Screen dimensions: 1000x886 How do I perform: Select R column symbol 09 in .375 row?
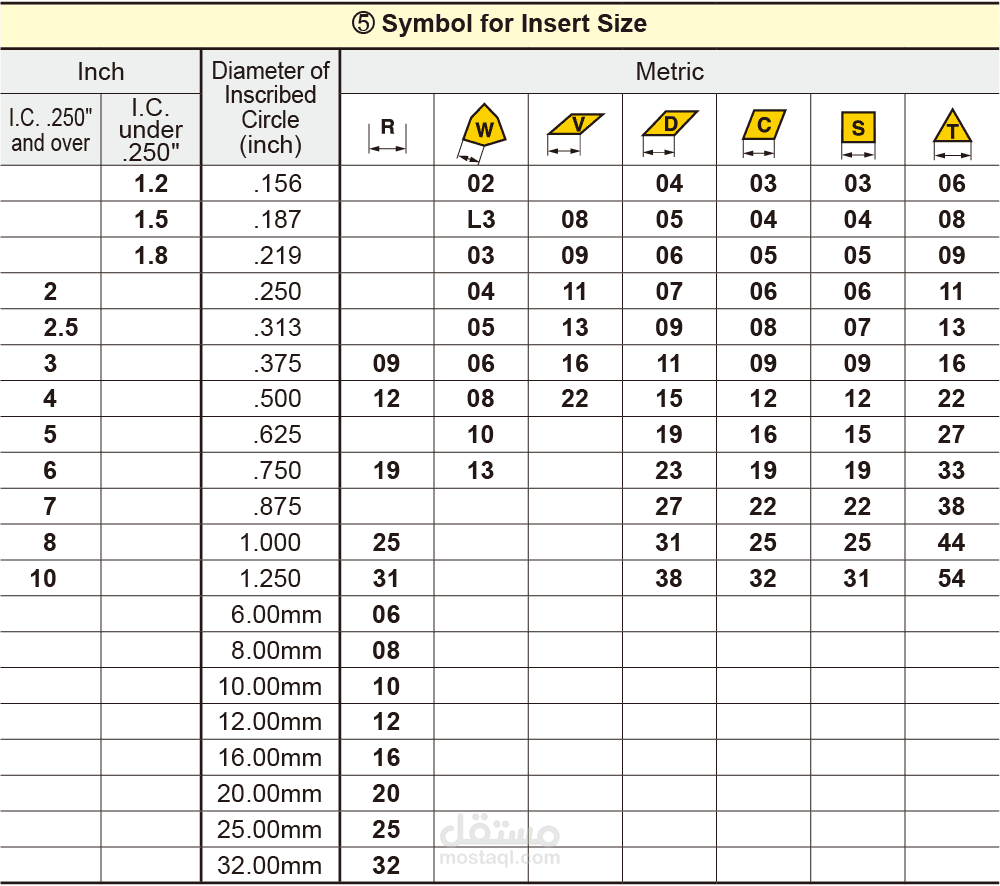tap(386, 364)
